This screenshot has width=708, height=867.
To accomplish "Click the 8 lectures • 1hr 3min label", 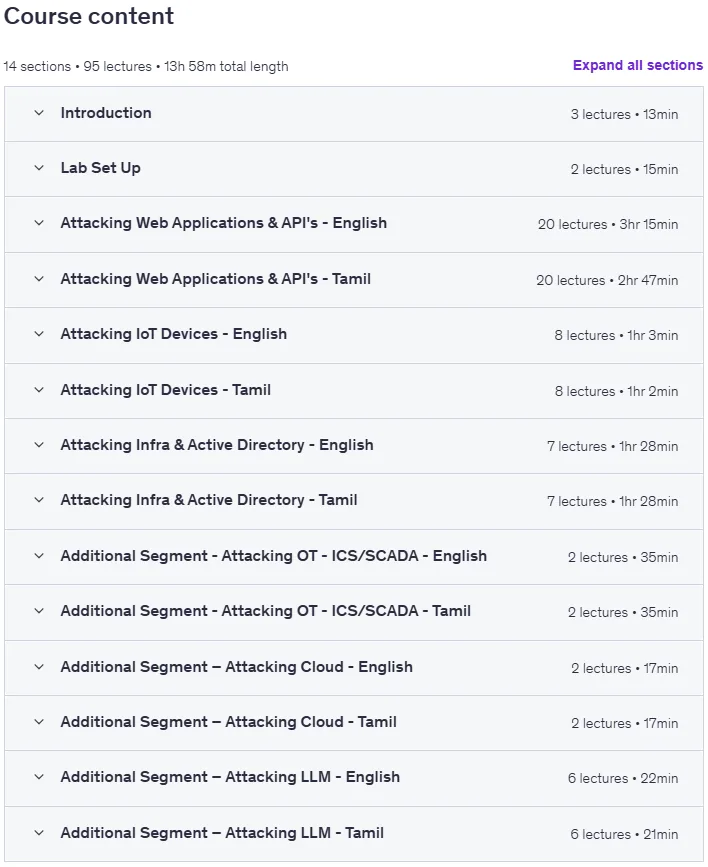I will tap(616, 336).
